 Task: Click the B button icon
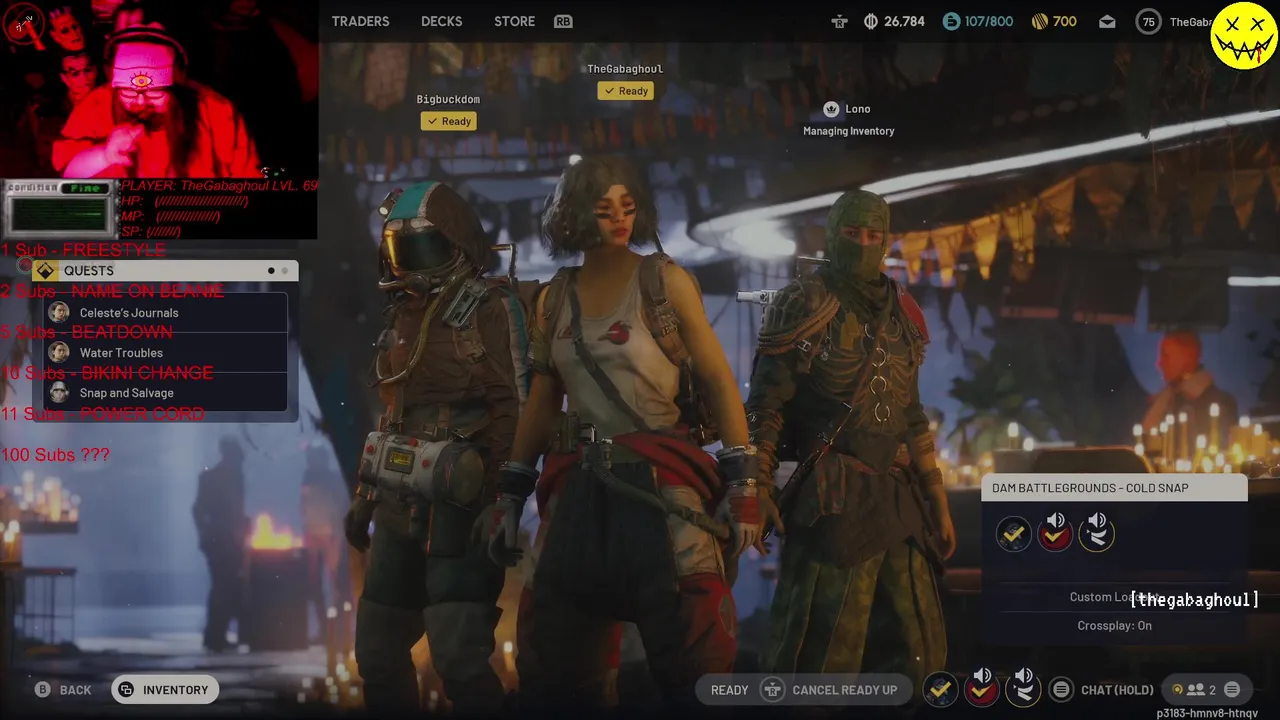42,690
